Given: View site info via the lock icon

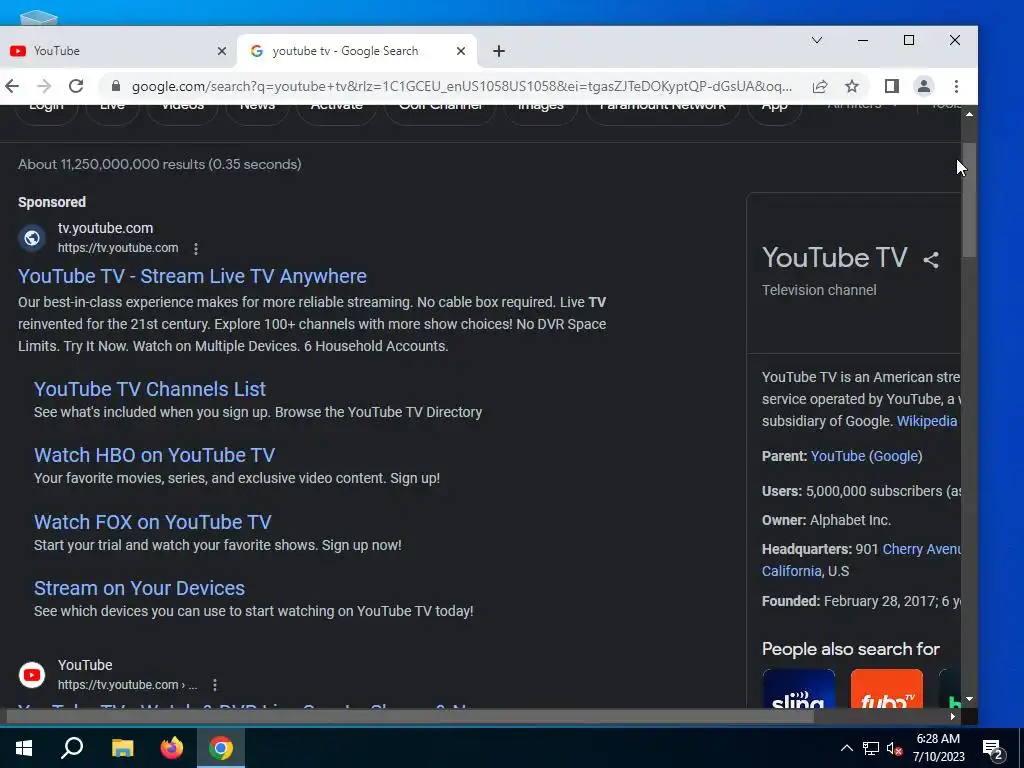Looking at the screenshot, I should coord(116,86).
